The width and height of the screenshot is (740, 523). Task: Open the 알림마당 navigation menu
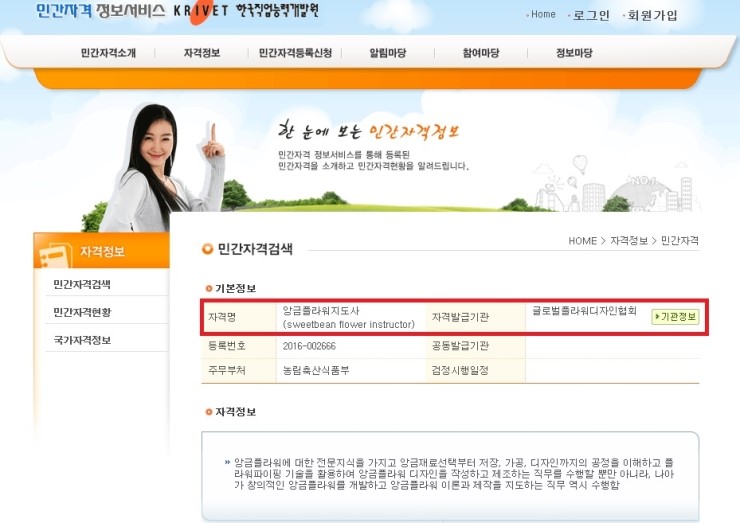point(387,53)
